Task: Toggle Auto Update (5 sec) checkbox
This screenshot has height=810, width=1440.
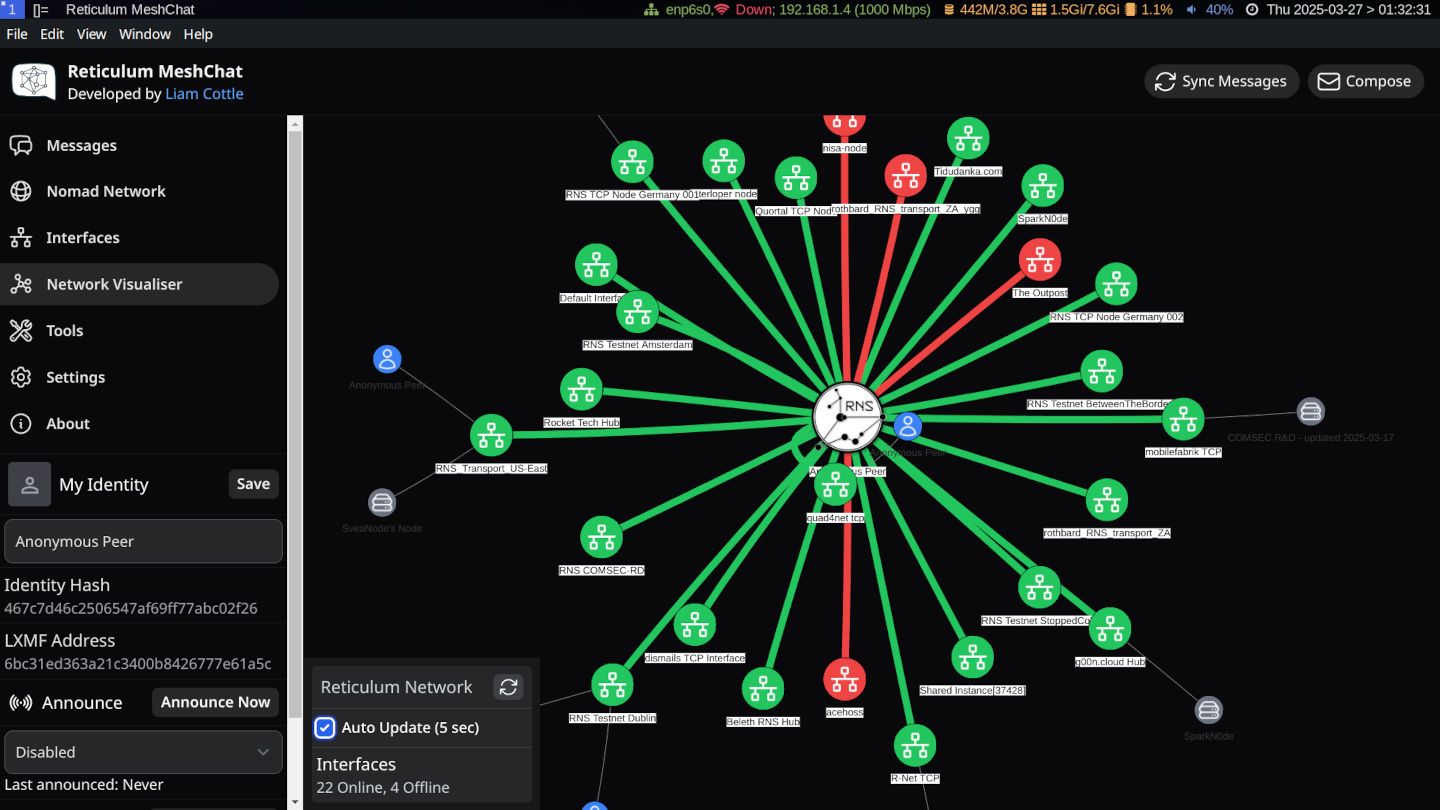Action: click(325, 728)
